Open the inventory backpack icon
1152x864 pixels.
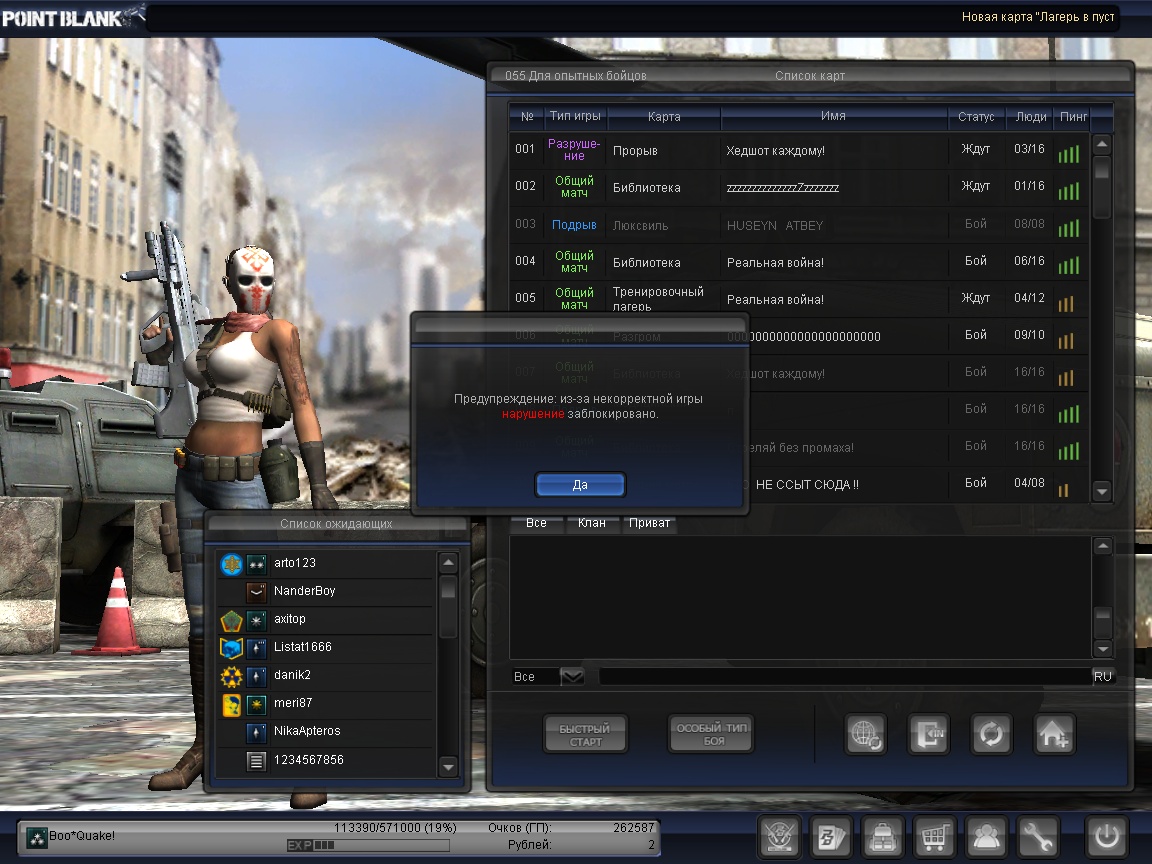(882, 836)
